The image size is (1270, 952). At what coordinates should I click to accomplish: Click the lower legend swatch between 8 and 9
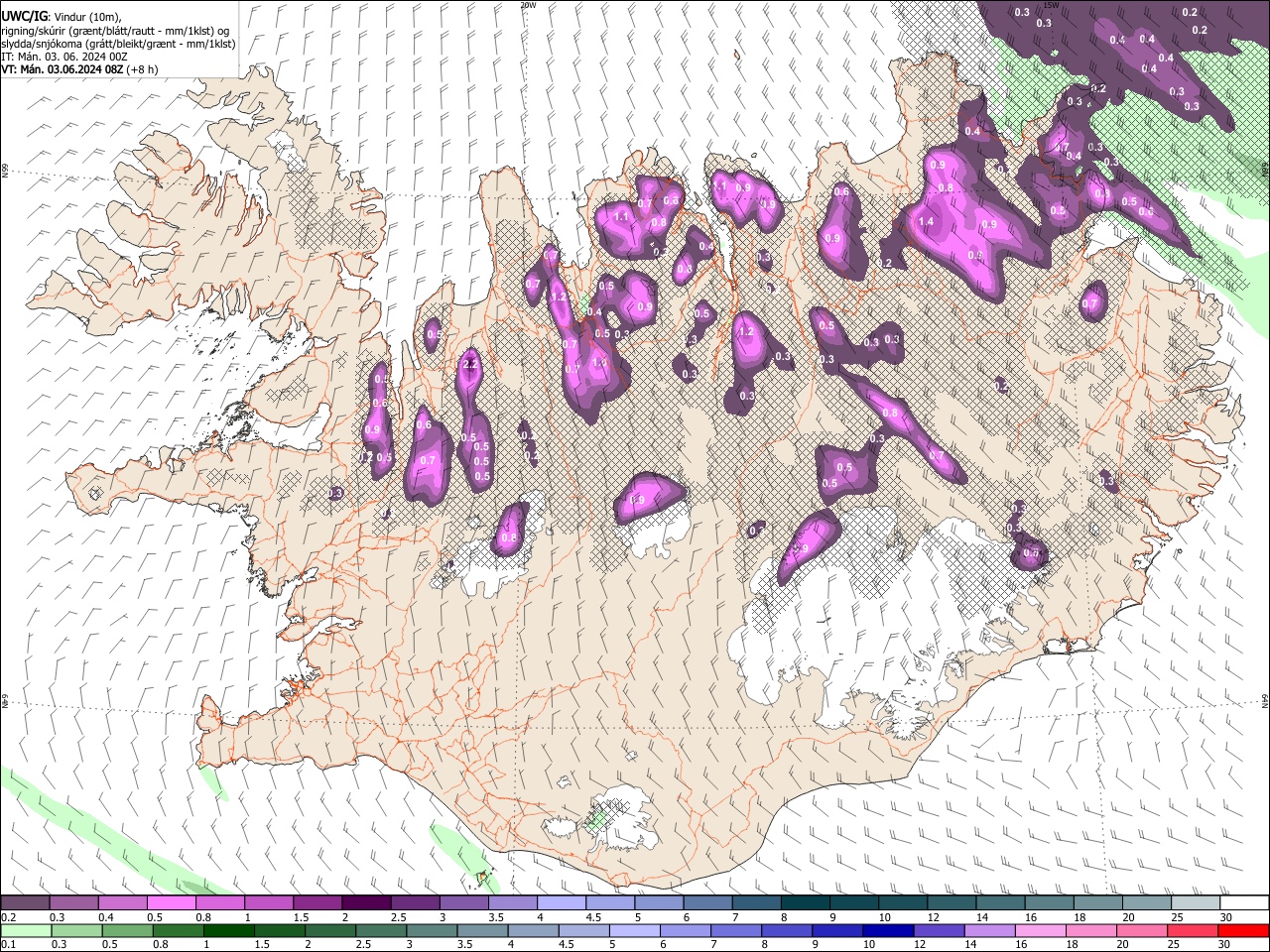pos(786,930)
